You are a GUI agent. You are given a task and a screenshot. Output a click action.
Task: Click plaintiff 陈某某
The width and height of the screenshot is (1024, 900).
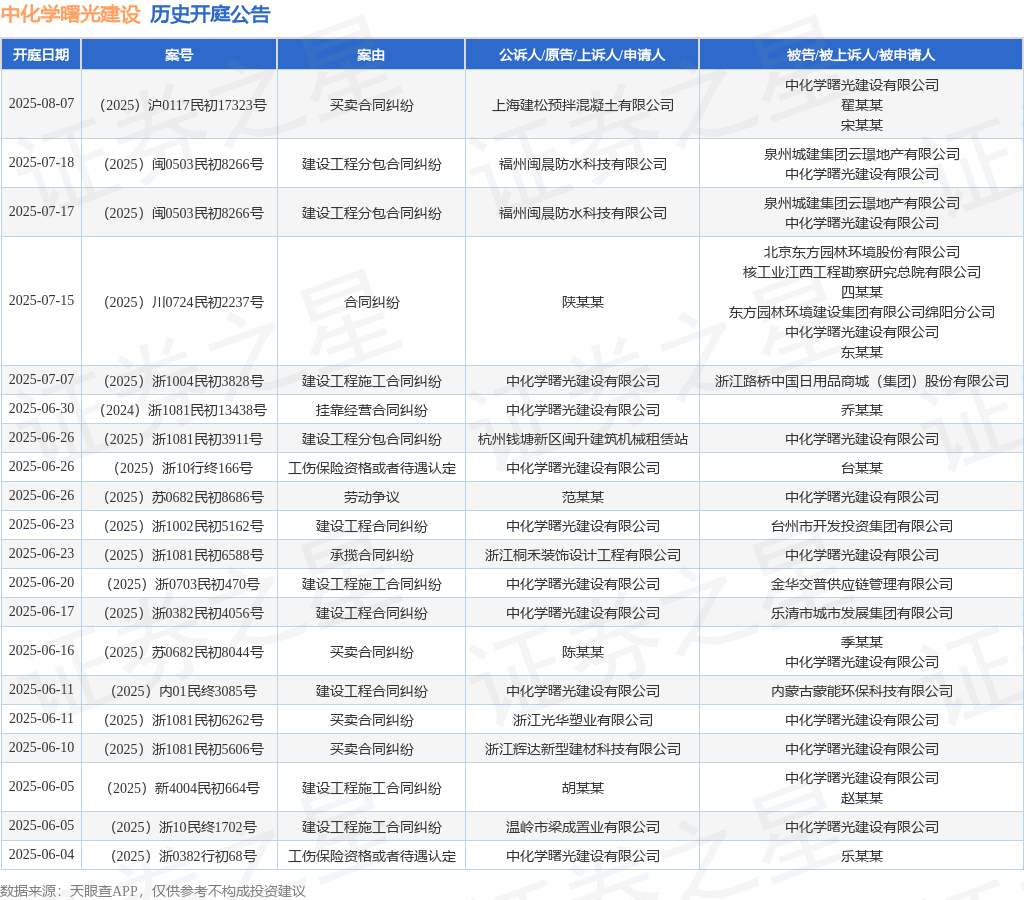tap(583, 652)
